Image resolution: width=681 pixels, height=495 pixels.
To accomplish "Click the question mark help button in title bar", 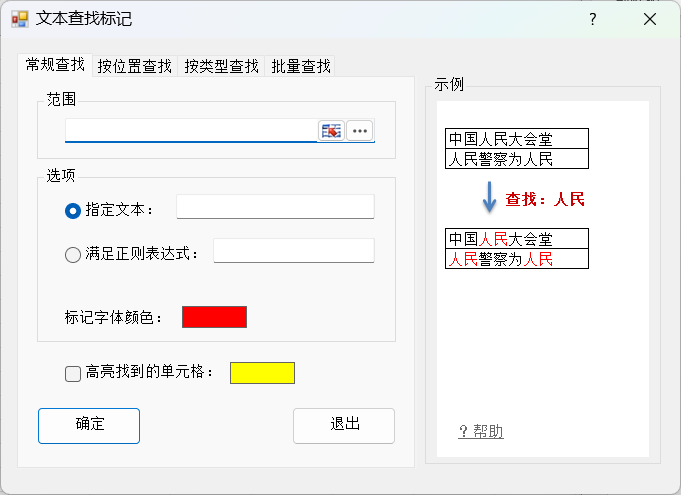I will (x=593, y=19).
